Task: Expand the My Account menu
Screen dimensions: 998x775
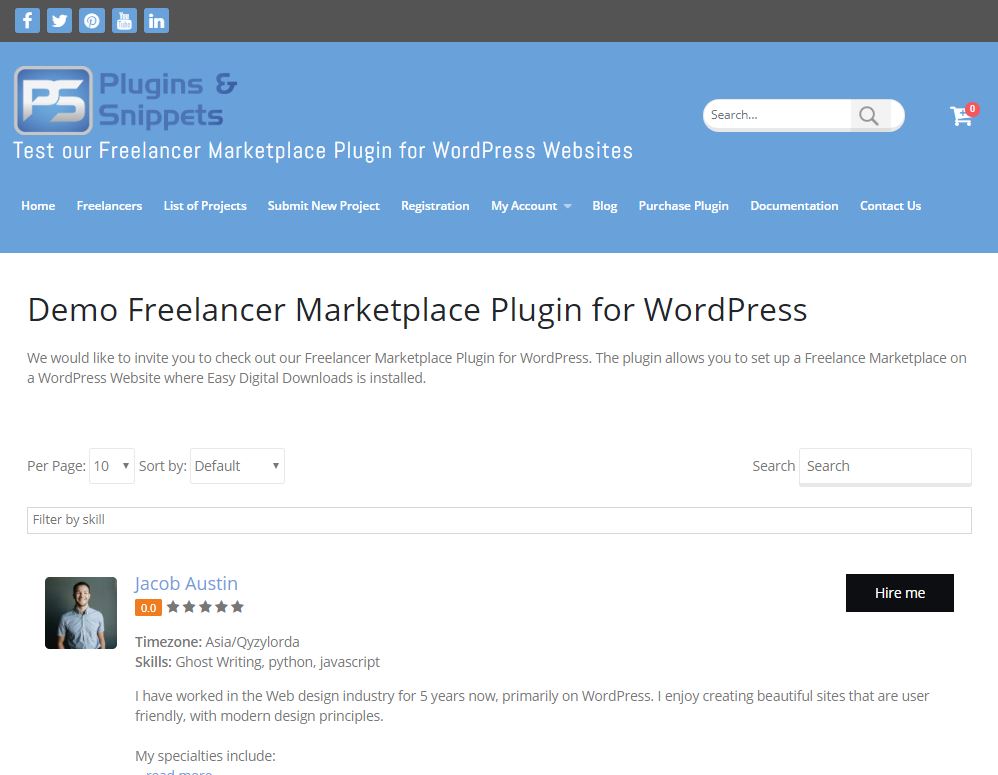Action: [x=530, y=206]
